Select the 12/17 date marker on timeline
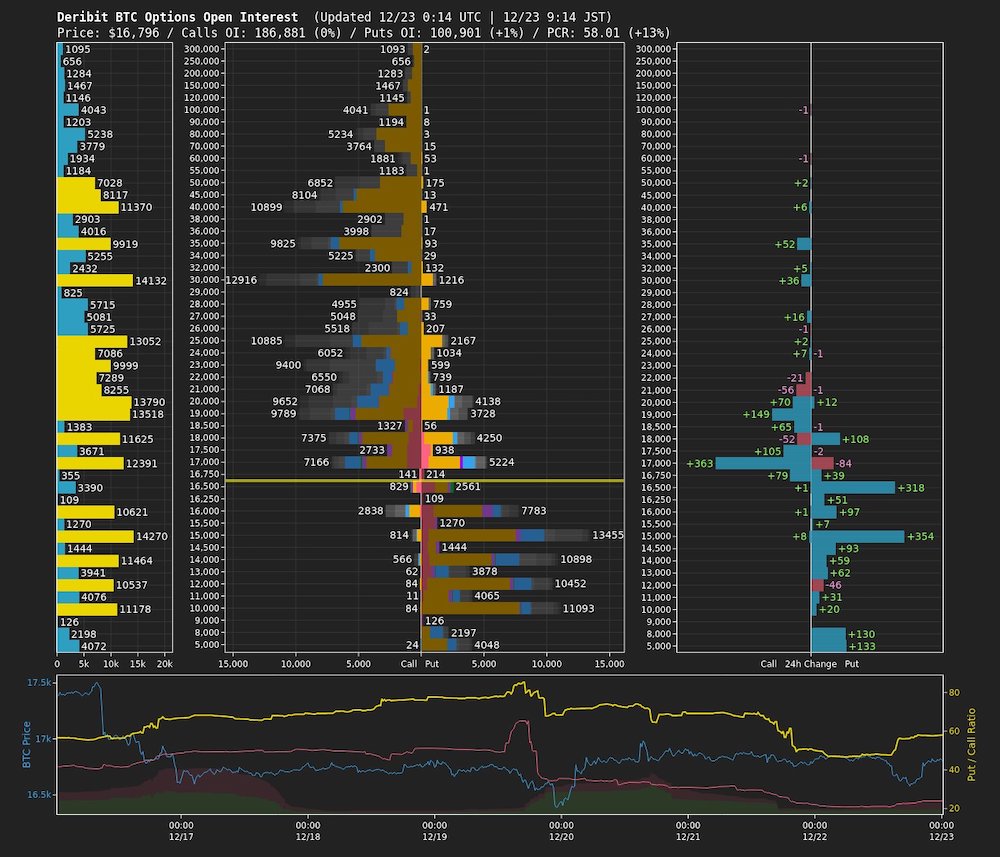 [x=182, y=829]
